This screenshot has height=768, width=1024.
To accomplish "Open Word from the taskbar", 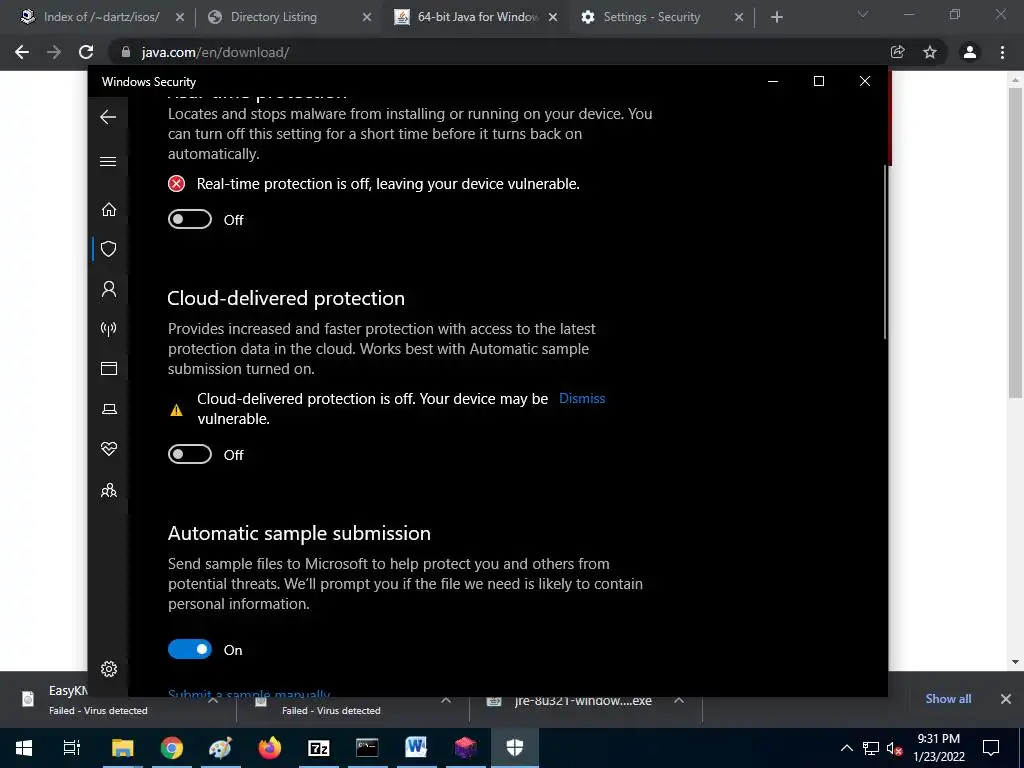I will click(x=416, y=748).
